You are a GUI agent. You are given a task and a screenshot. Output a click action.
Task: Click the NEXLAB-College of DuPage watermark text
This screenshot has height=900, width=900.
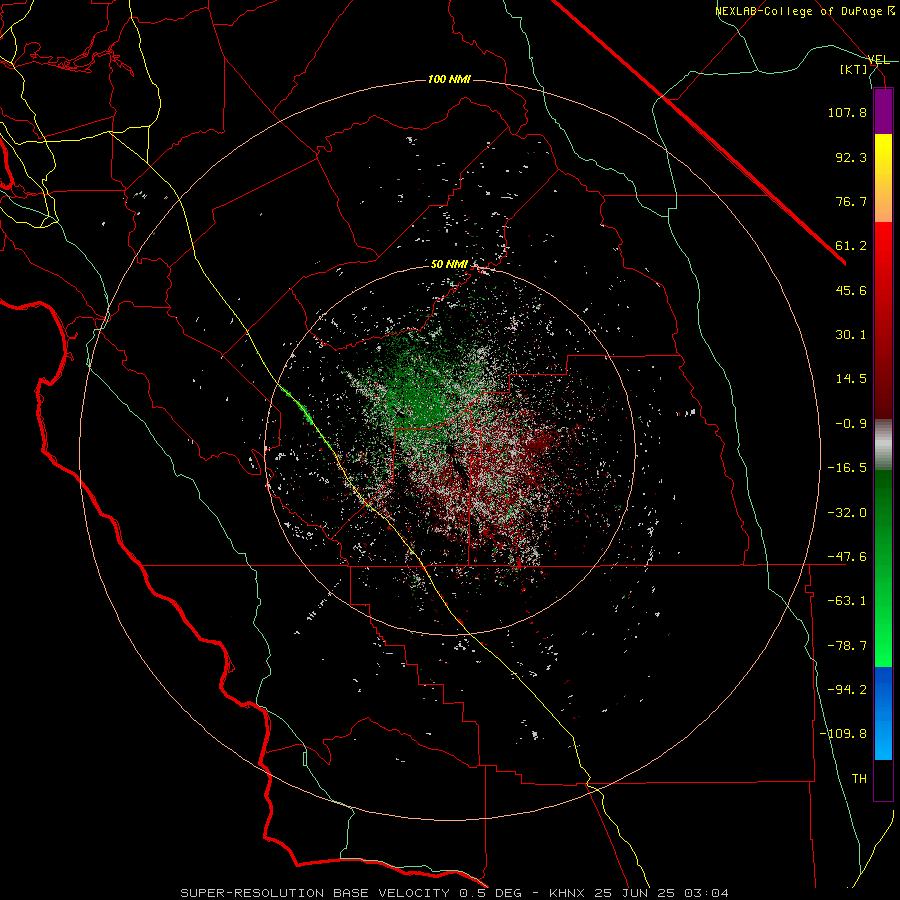click(805, 11)
